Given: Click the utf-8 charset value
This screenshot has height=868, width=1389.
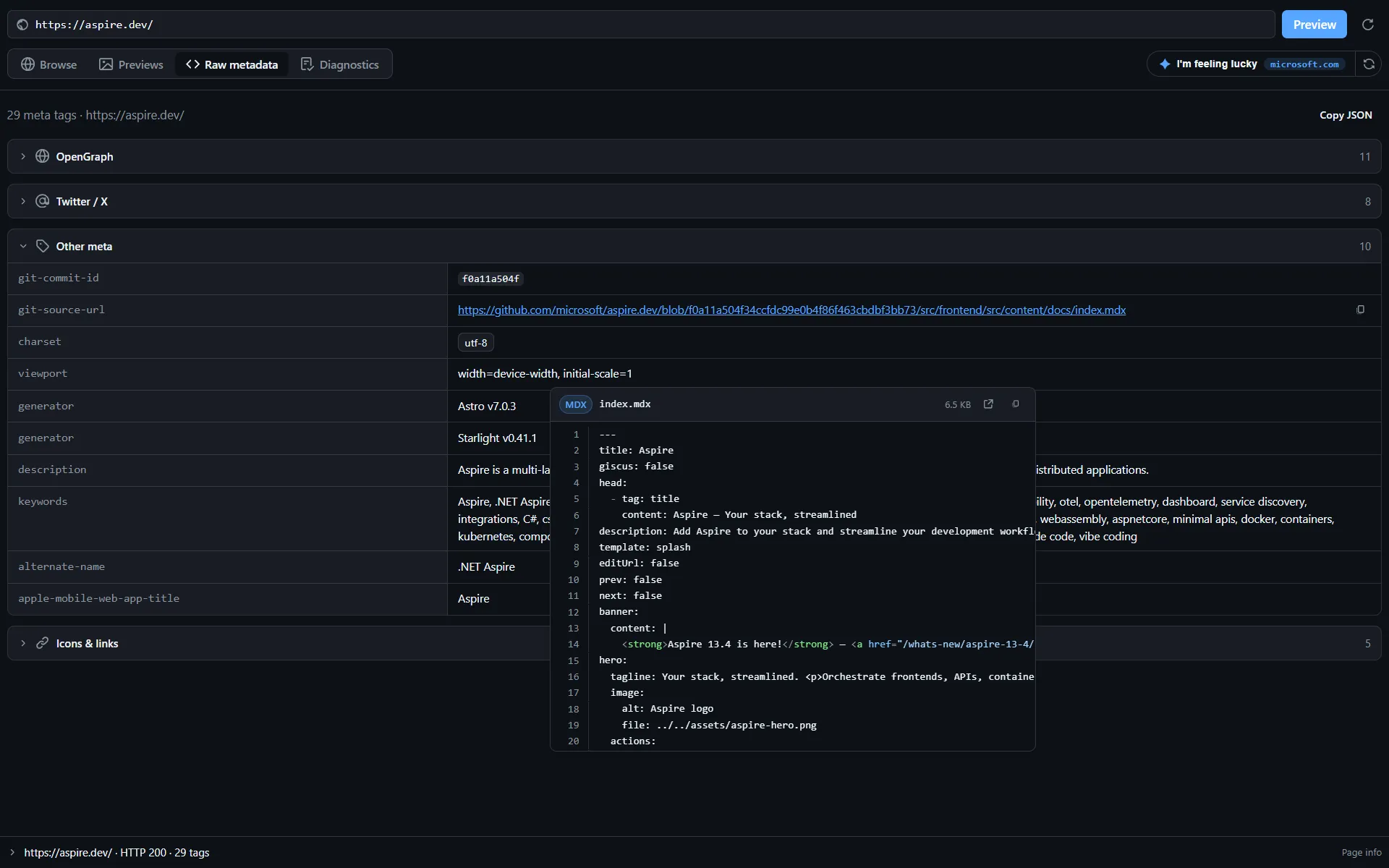Looking at the screenshot, I should (x=475, y=343).
